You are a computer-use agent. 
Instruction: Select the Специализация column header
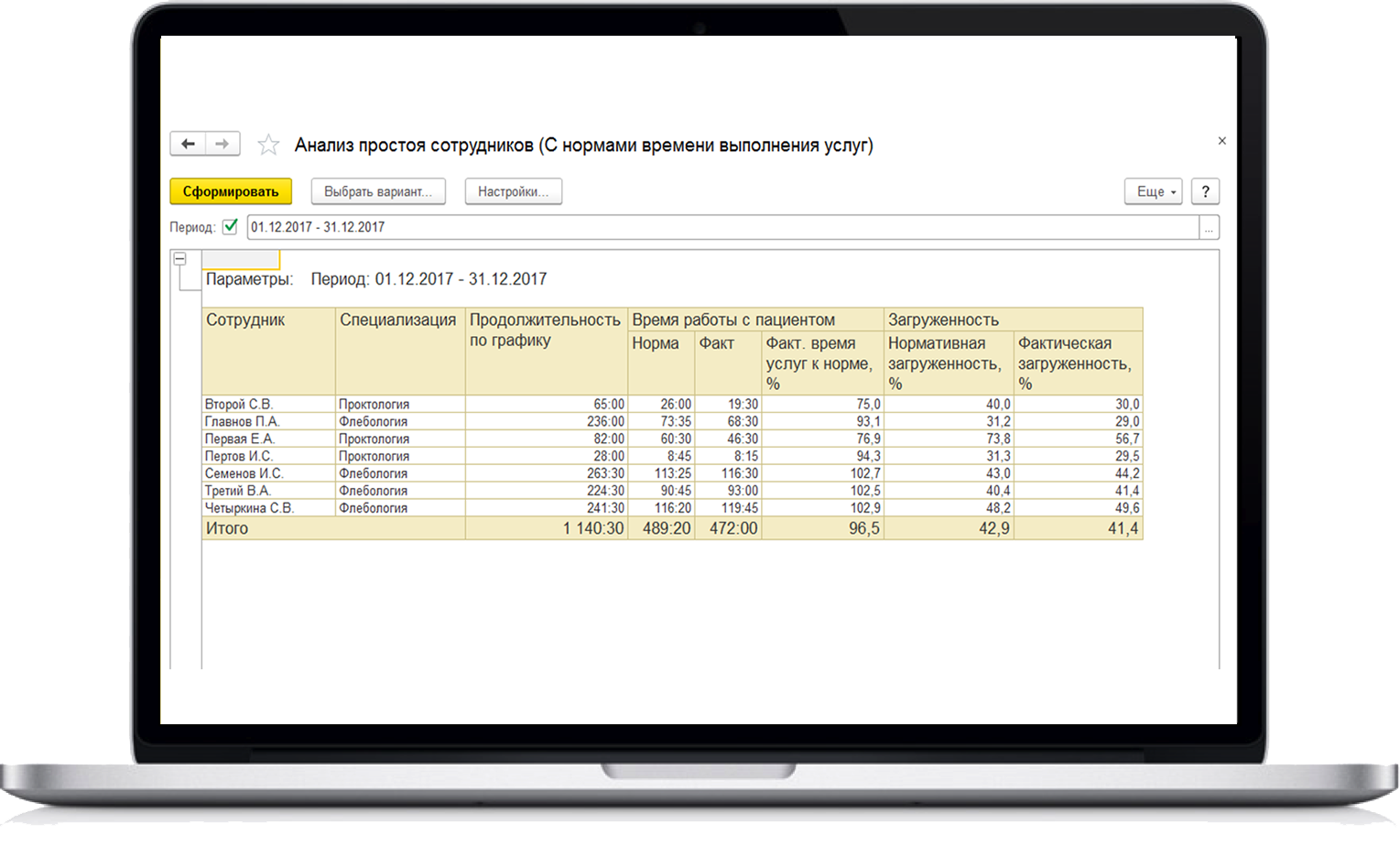(400, 352)
